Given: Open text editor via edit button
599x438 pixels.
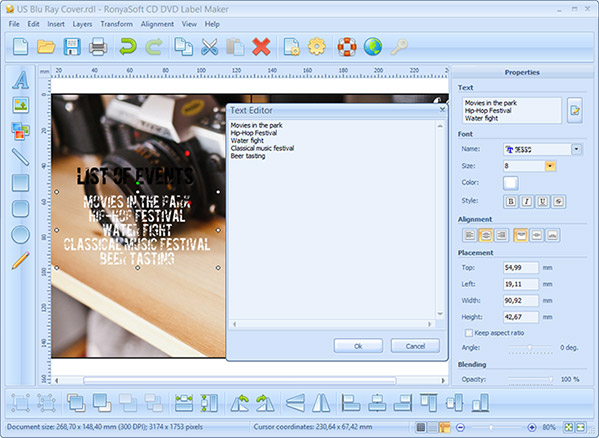Looking at the screenshot, I should coord(575,110).
